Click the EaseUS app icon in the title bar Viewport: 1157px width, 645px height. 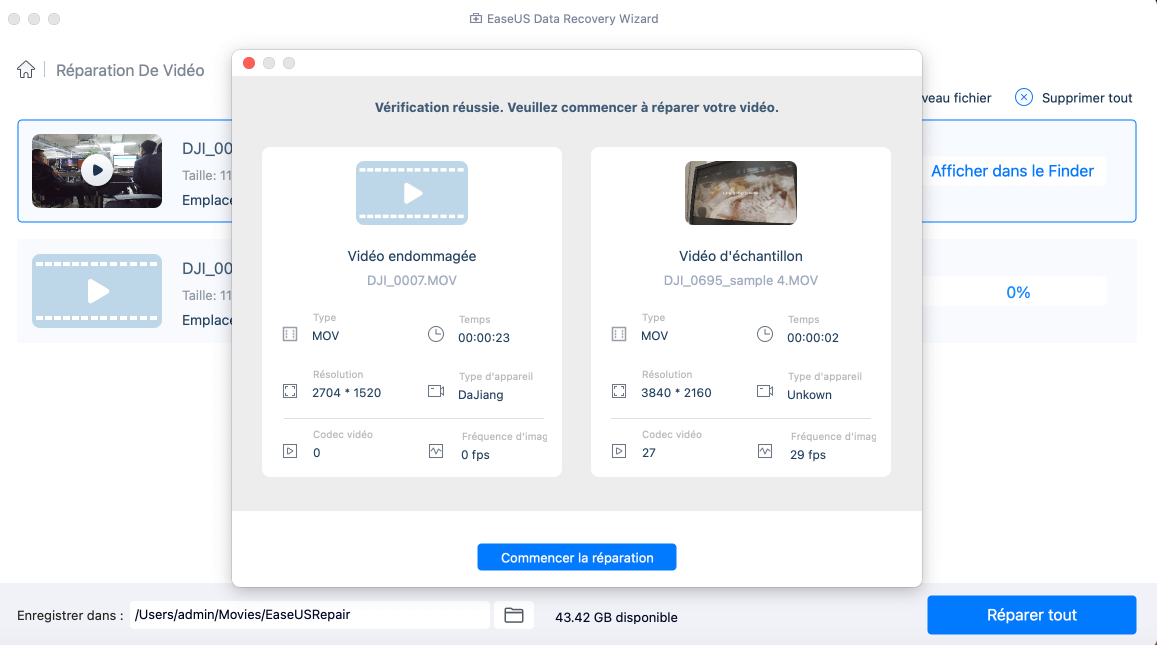pos(476,18)
